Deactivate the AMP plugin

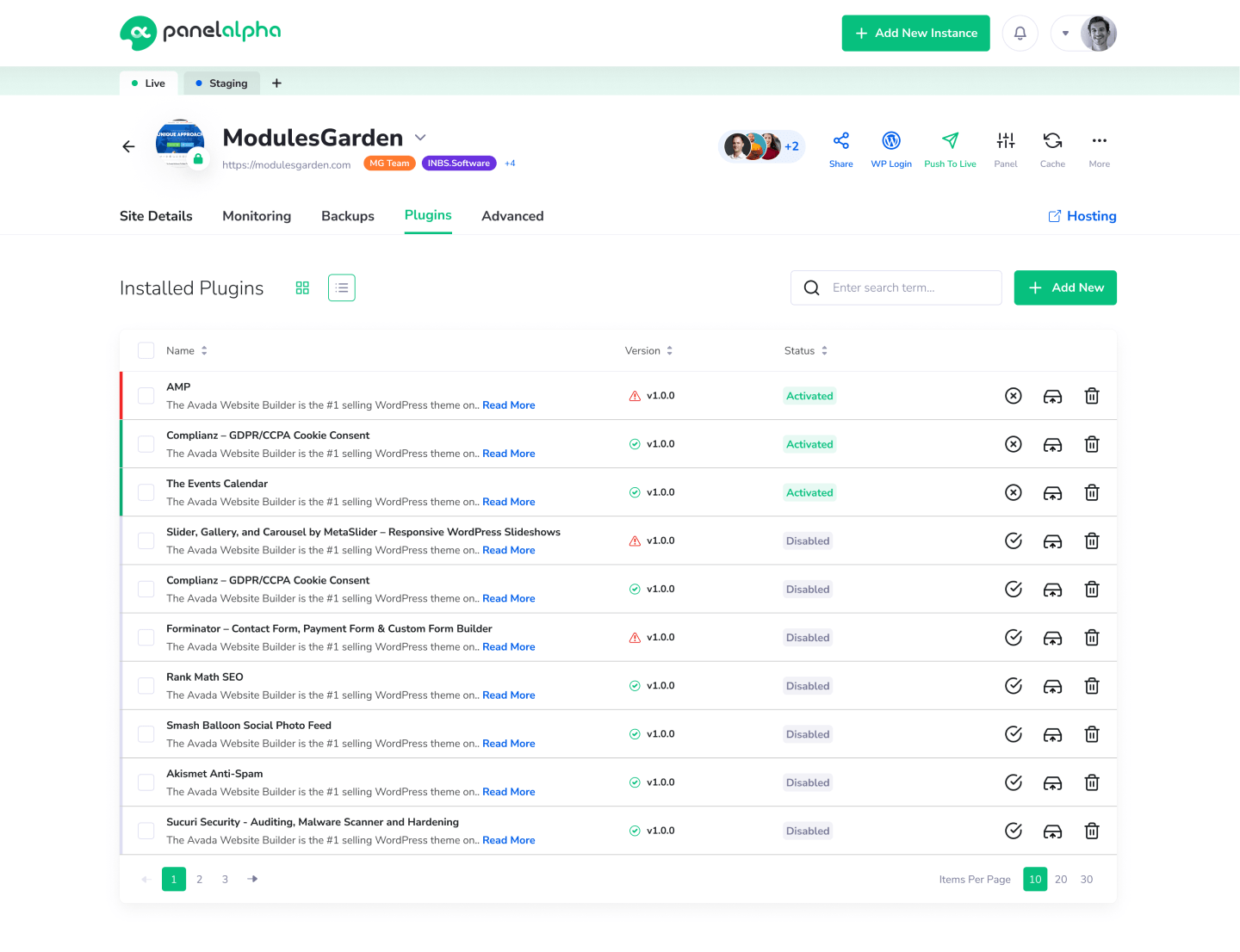[x=1013, y=395]
